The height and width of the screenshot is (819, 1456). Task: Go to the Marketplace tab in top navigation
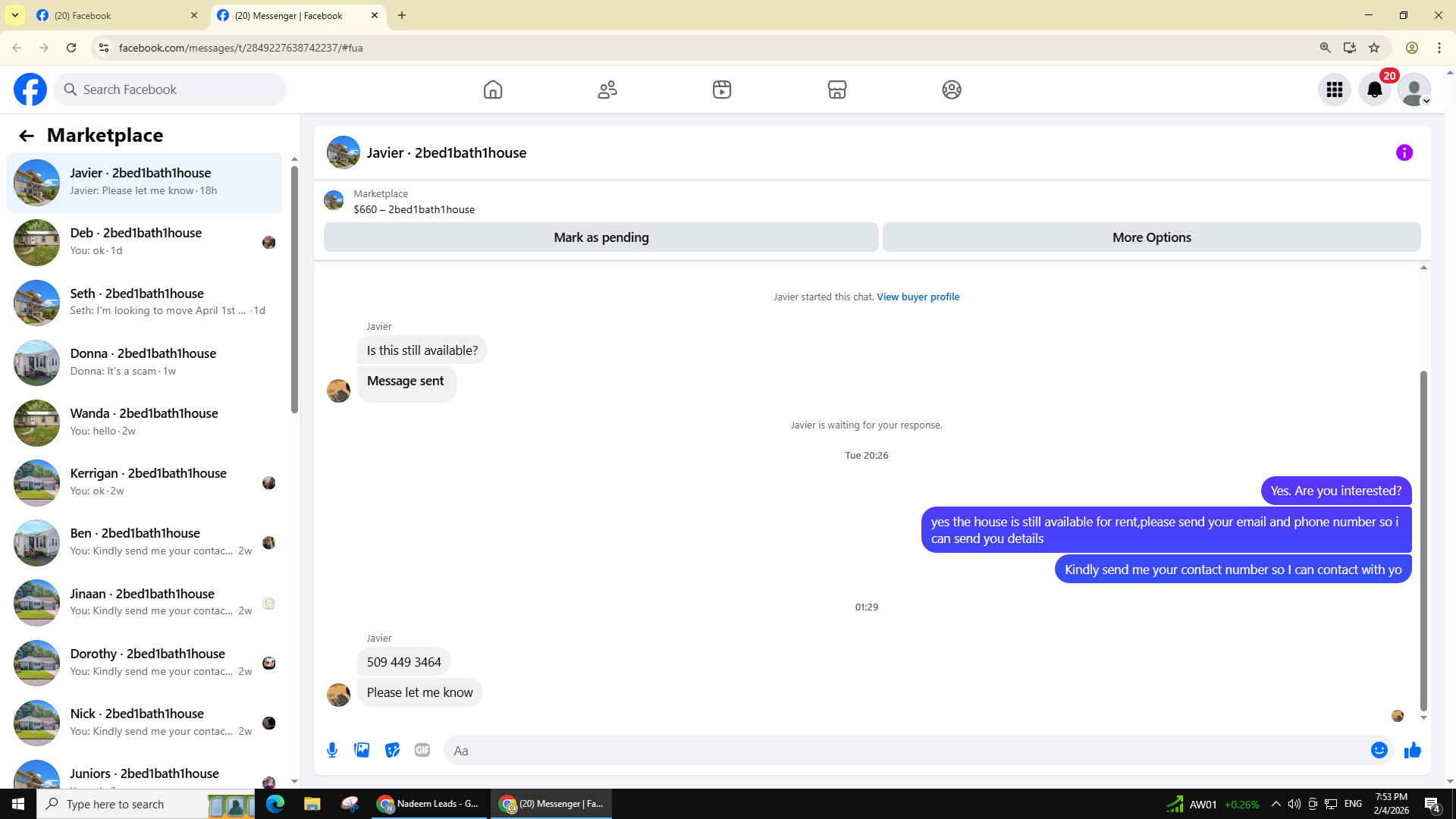[x=836, y=89]
